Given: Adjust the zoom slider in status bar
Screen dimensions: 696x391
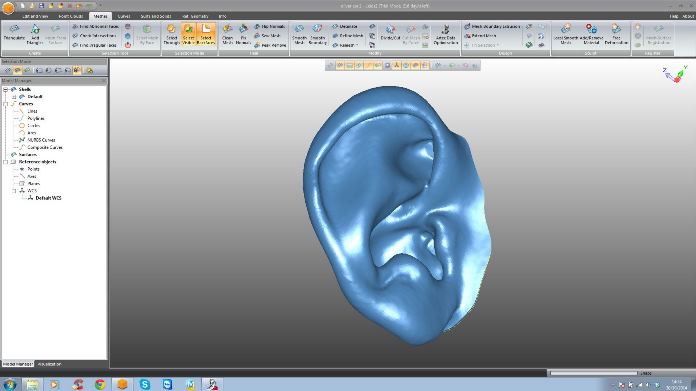Looking at the screenshot, I should pyautogui.click(x=594, y=373).
